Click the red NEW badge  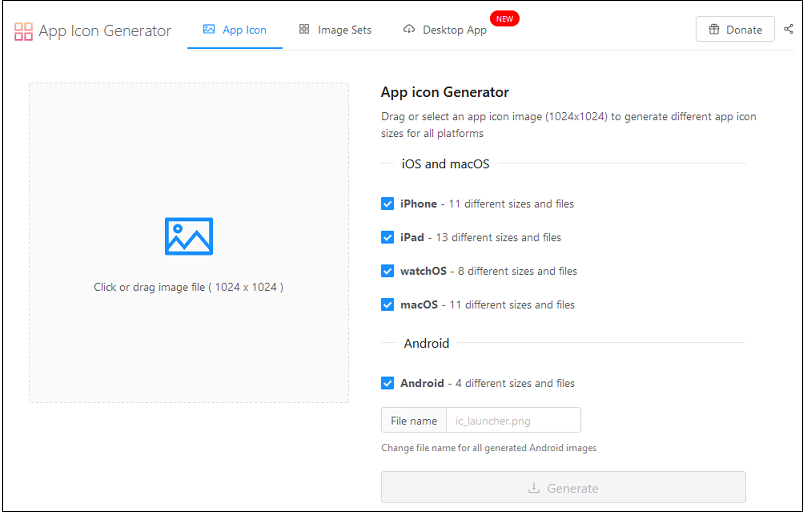tap(504, 19)
